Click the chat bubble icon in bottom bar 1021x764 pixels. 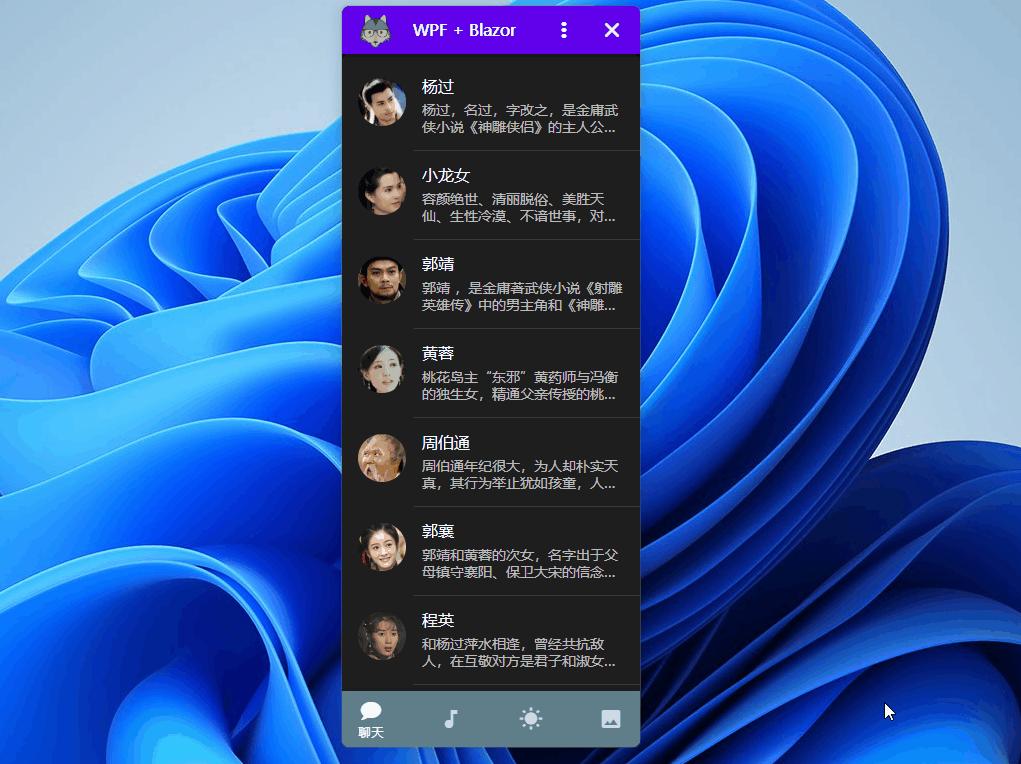coord(371,711)
